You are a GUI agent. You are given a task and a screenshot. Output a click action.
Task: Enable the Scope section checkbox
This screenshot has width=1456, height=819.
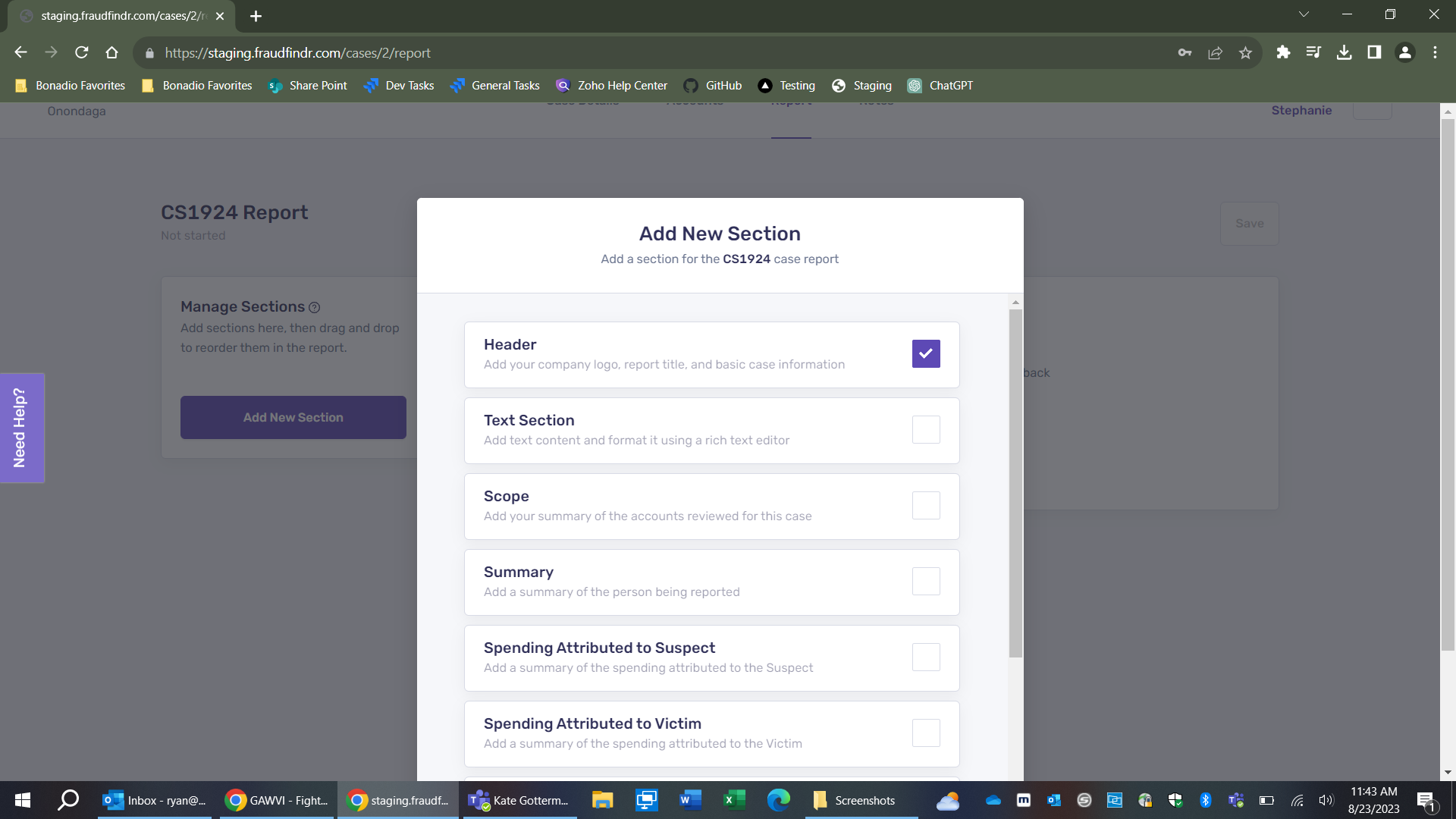[926, 505]
